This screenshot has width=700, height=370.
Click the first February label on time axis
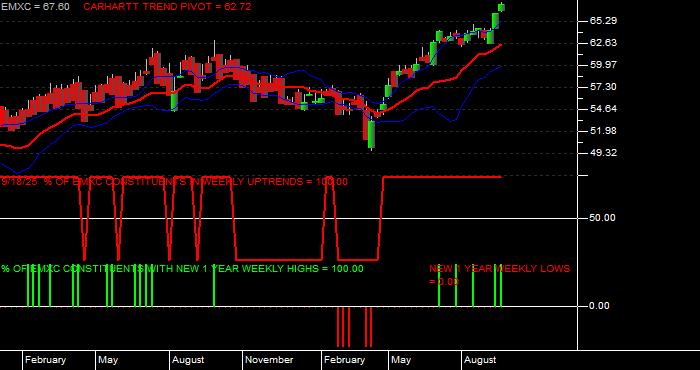click(x=46, y=360)
